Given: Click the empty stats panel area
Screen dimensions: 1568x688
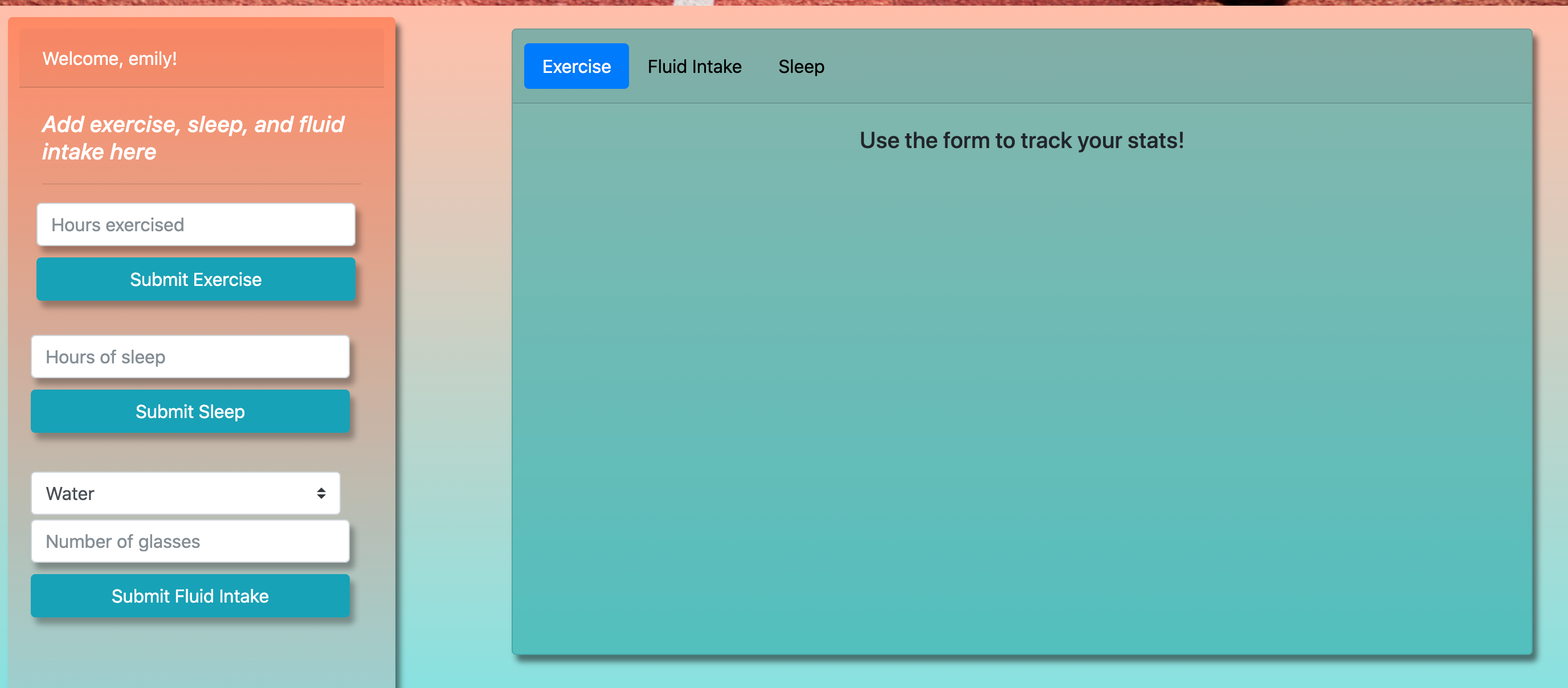Looking at the screenshot, I should [1021, 395].
